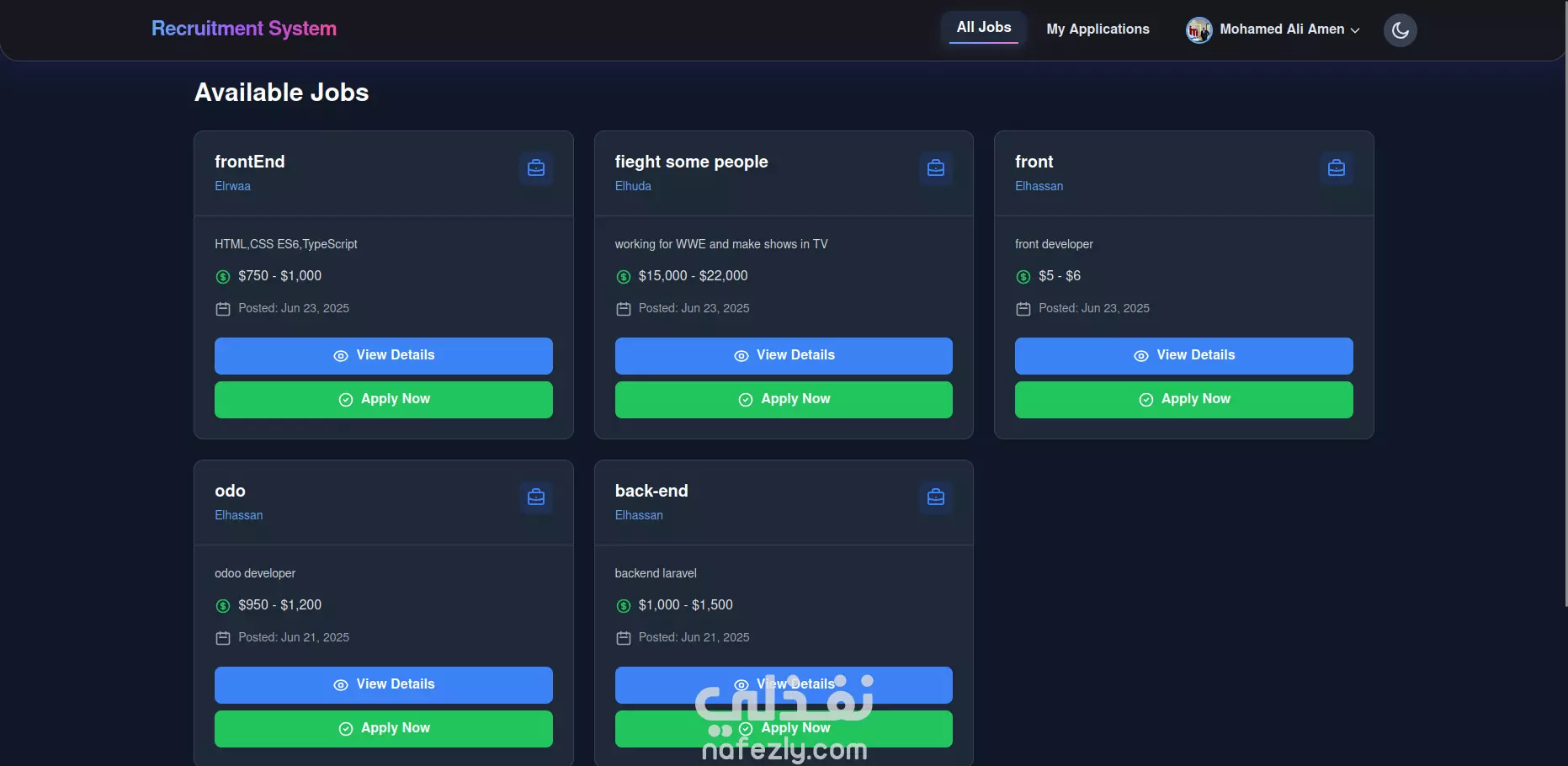The image size is (1568, 766).
Task: Click the briefcase icon on the fieght some people card
Action: pos(936,168)
